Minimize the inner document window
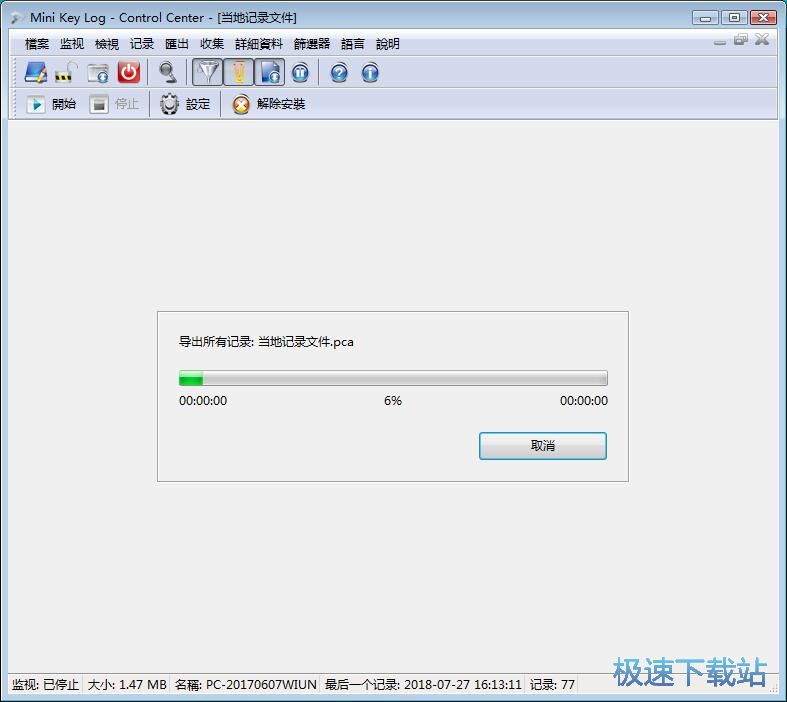Viewport: 787px width, 702px height. [x=720, y=42]
